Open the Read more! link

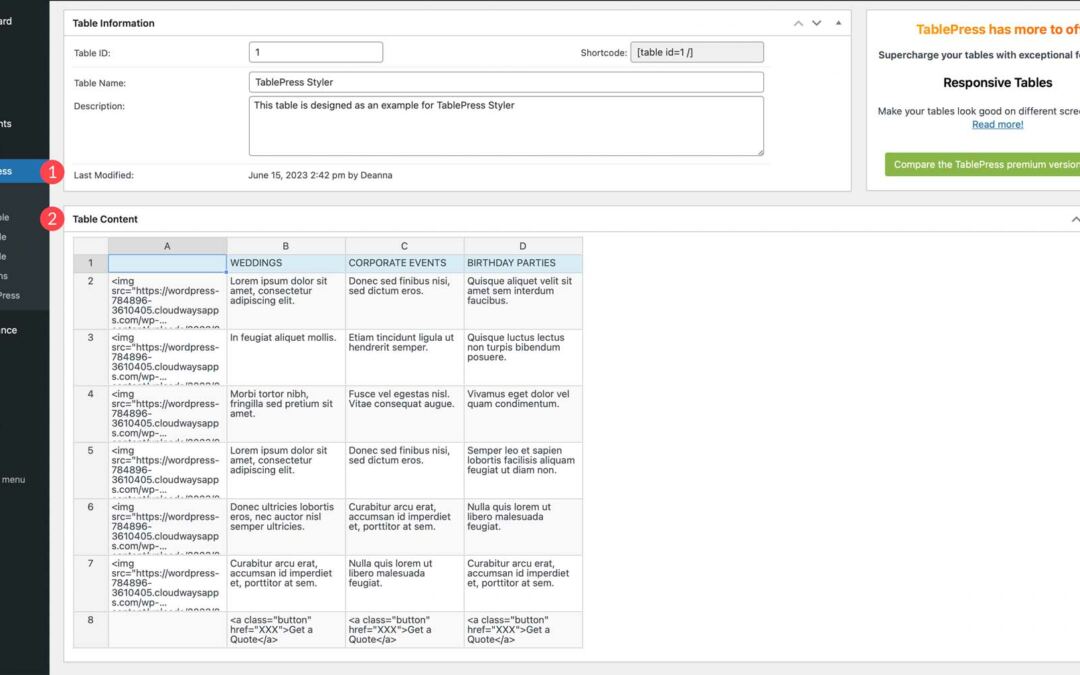point(997,125)
